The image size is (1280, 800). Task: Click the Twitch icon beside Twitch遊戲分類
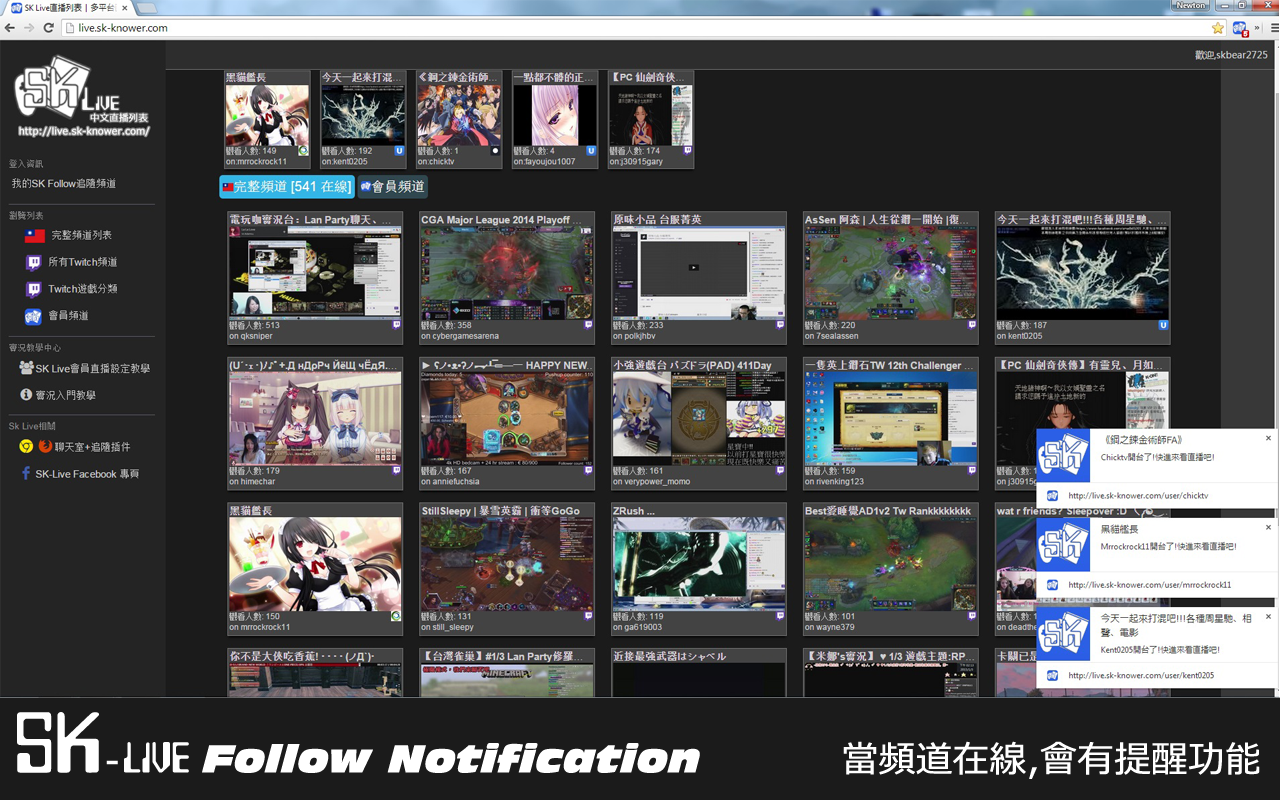click(33, 289)
